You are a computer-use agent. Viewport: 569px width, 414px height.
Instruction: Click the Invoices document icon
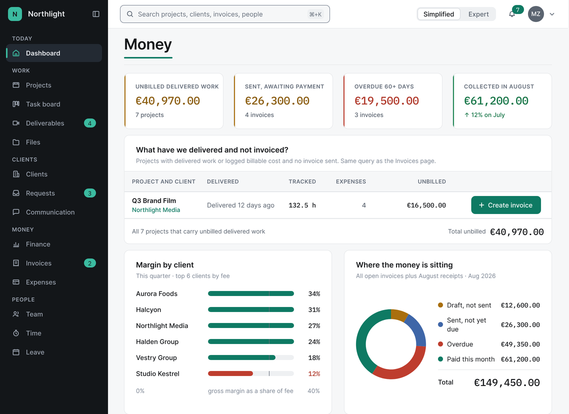click(16, 263)
